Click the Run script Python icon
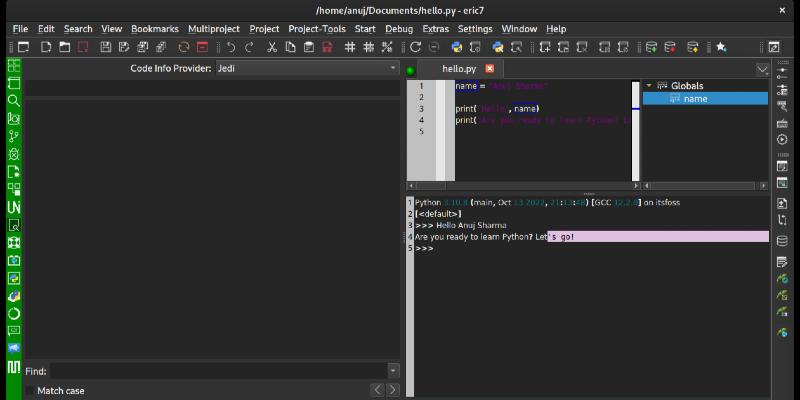This screenshot has height=400, width=800. pyautogui.click(x=457, y=47)
